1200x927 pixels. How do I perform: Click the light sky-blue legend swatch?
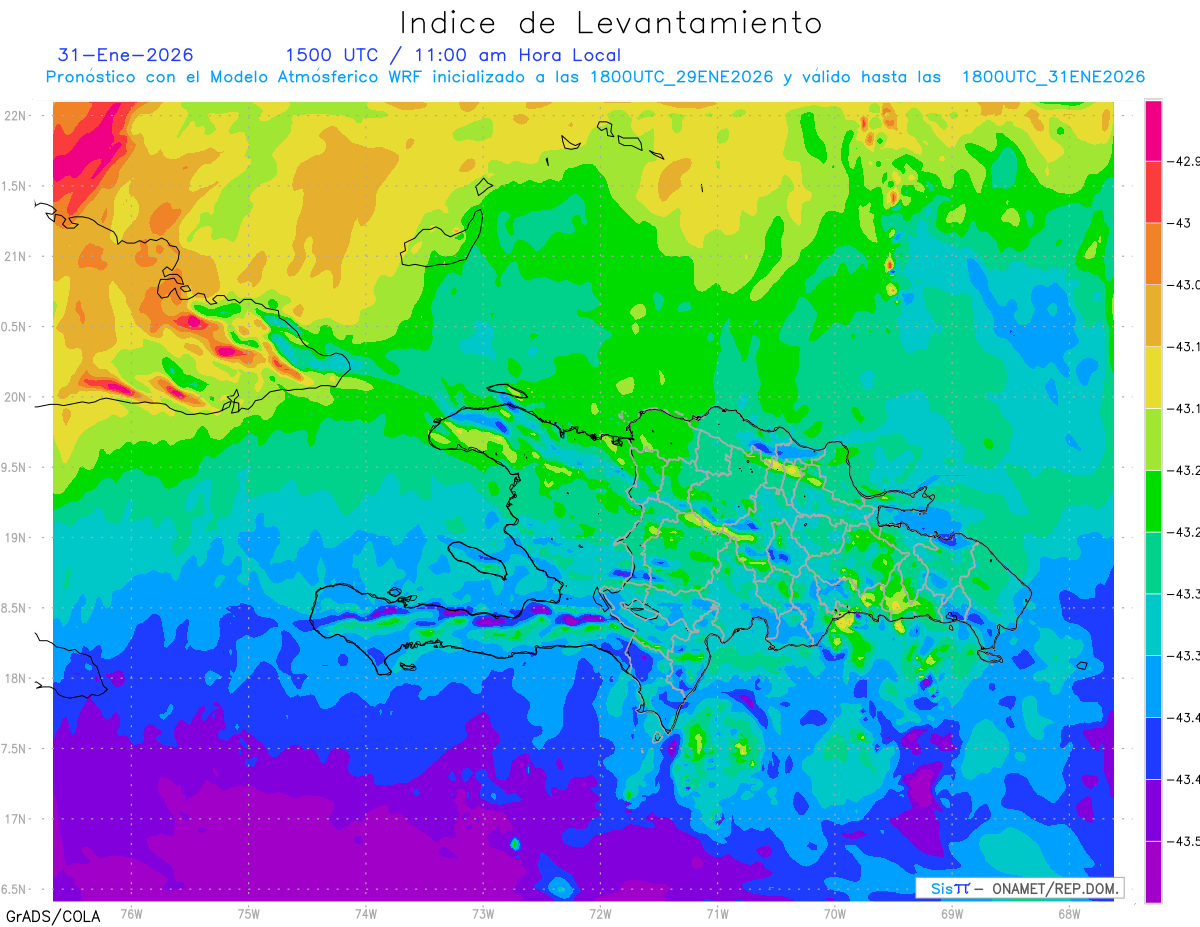tap(1153, 687)
